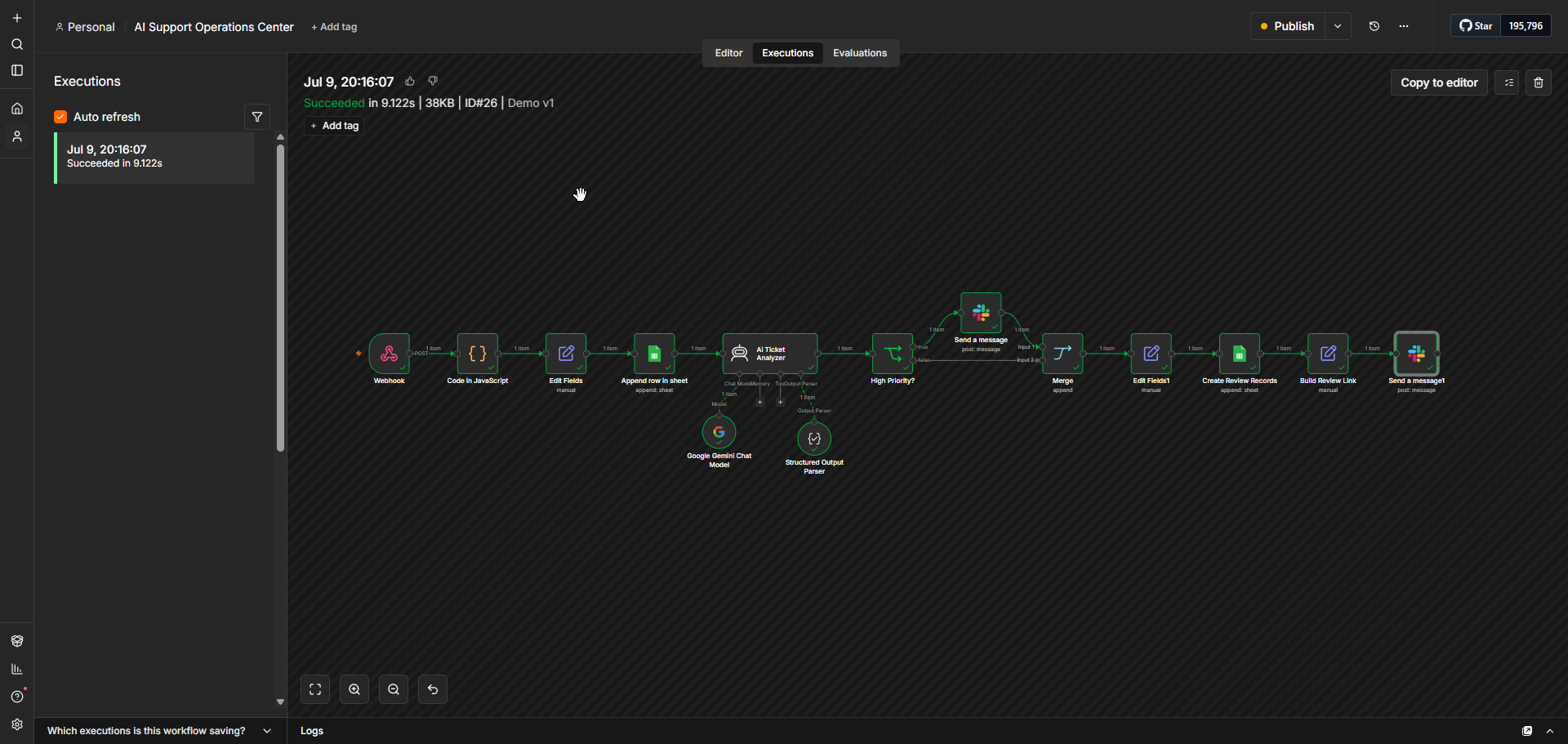The image size is (1568, 744).
Task: Open the Publish dropdown arrow
Action: (1338, 26)
